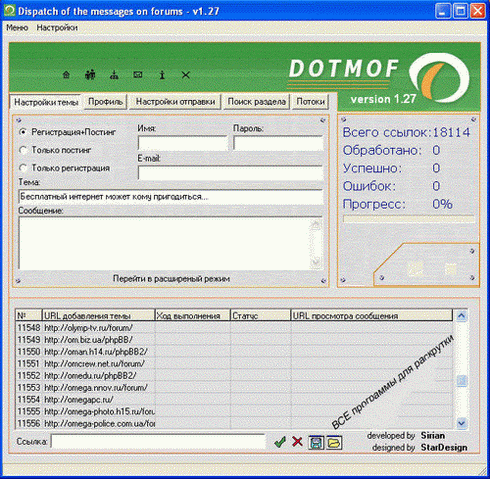
Task: Click the info icon in header
Action: click(x=162, y=75)
